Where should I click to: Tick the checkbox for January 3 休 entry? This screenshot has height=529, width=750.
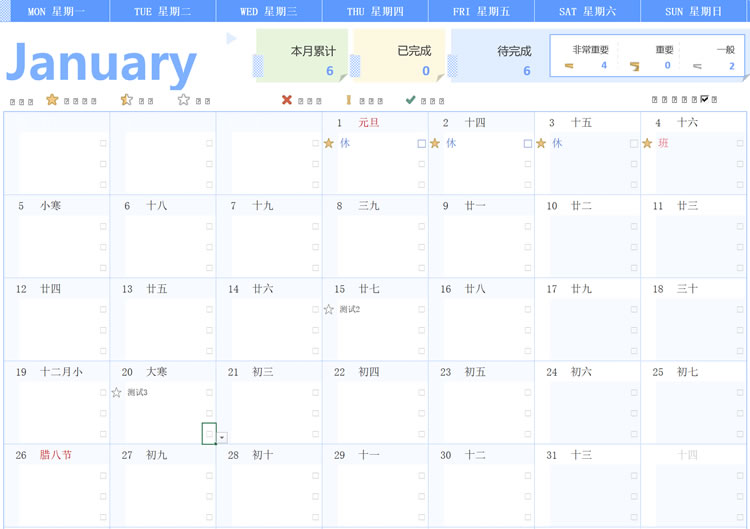pyautogui.click(x=634, y=143)
